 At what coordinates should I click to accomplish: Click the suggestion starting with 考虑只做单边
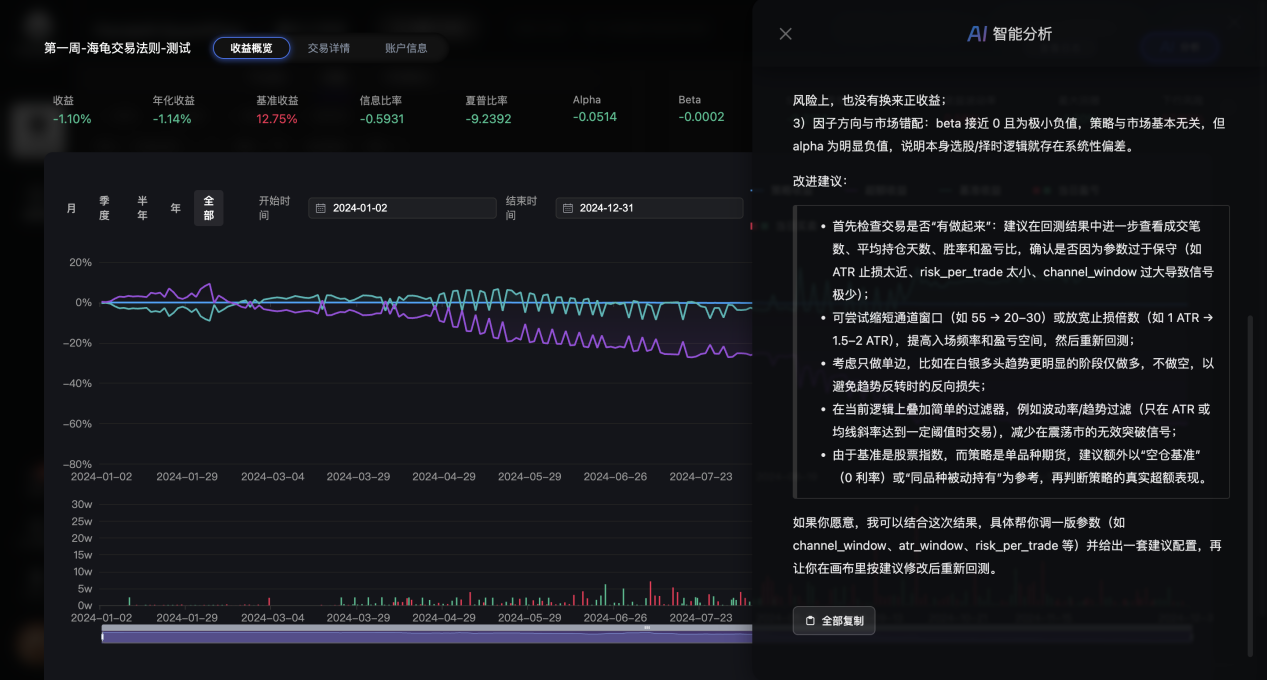[1023, 375]
